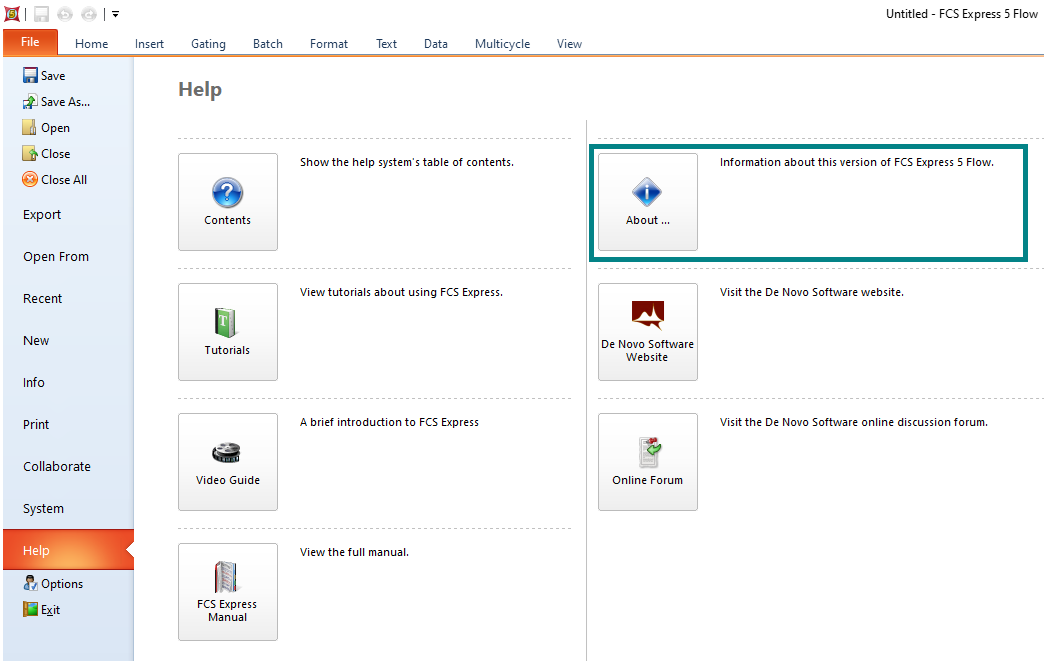Launch the Video Guide film reel icon
Viewport: 1047px width, 663px height.
pyautogui.click(x=228, y=461)
